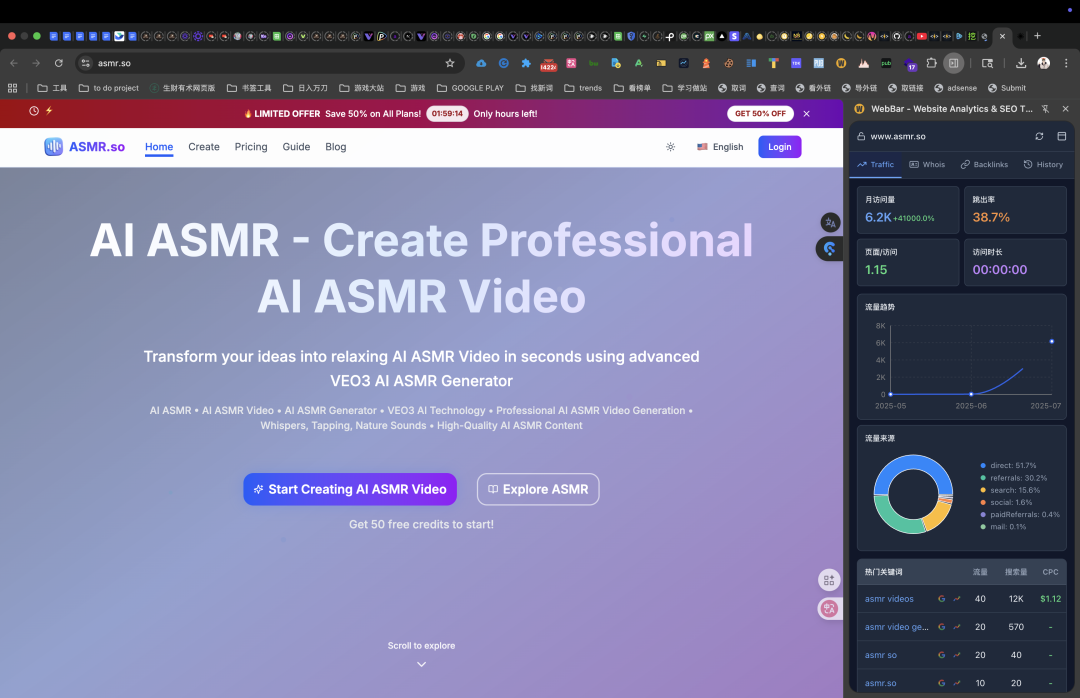The width and height of the screenshot is (1080, 698).
Task: Click the CPC column header
Action: 1050,572
